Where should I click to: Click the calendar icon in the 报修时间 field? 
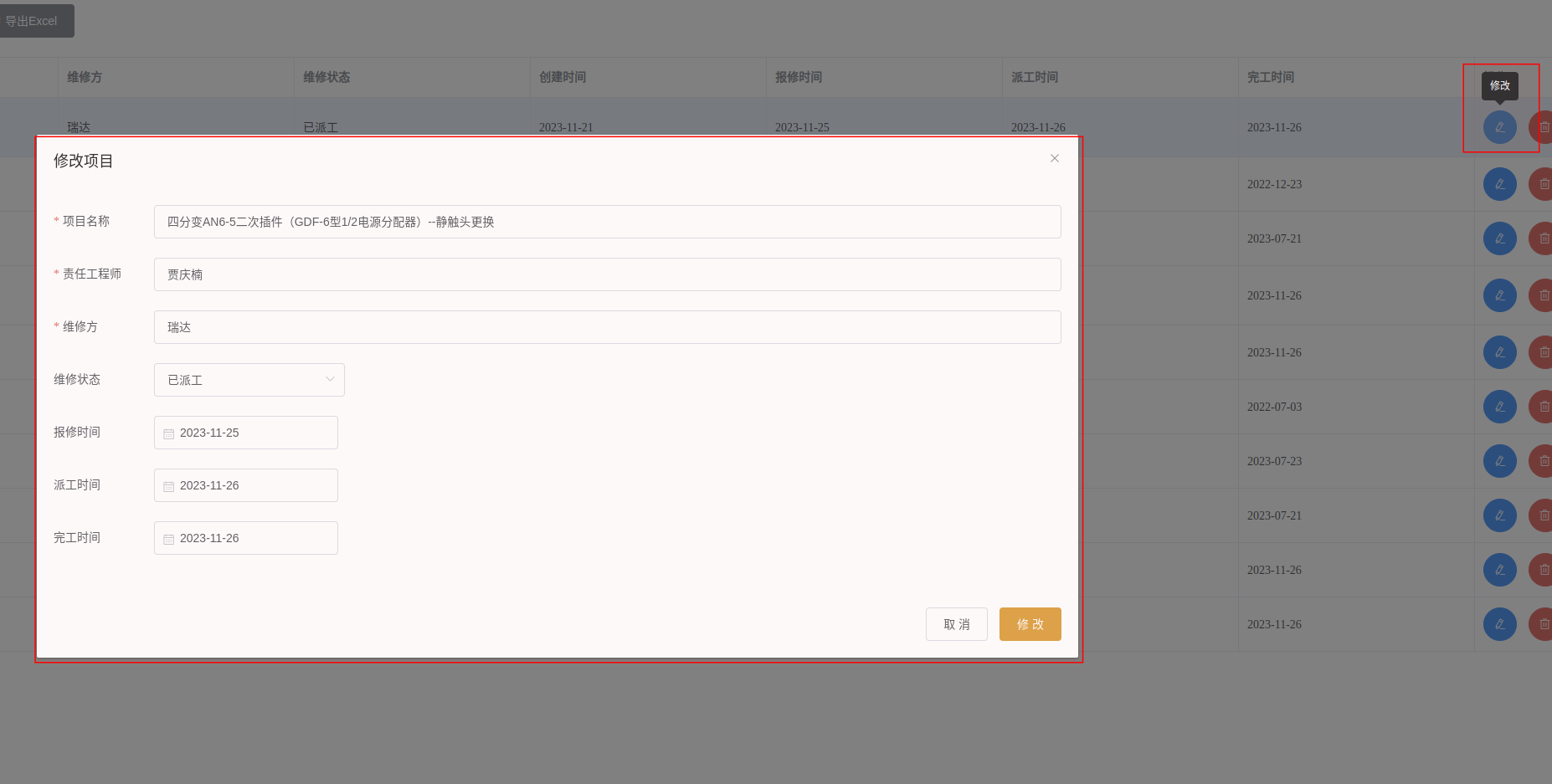(x=169, y=433)
